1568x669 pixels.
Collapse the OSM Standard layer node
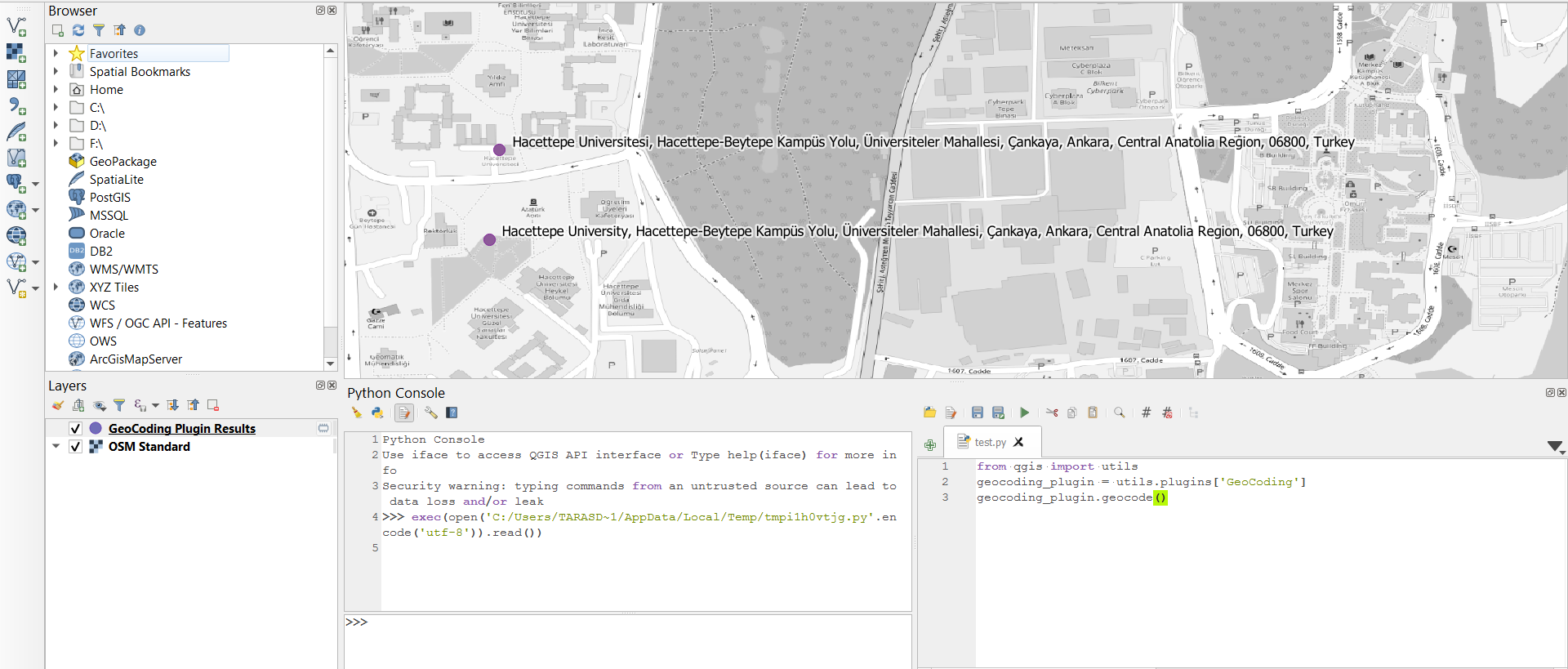click(x=56, y=446)
